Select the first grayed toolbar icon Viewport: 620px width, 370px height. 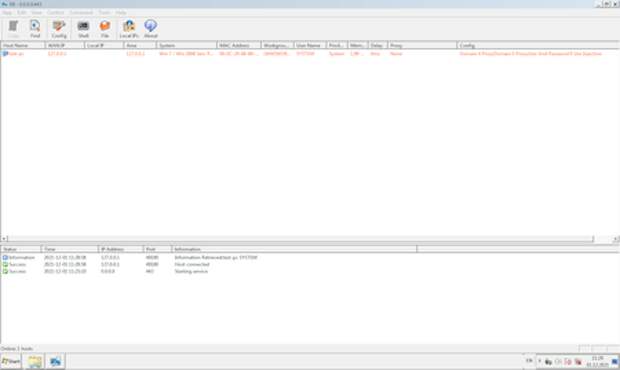coord(13,29)
